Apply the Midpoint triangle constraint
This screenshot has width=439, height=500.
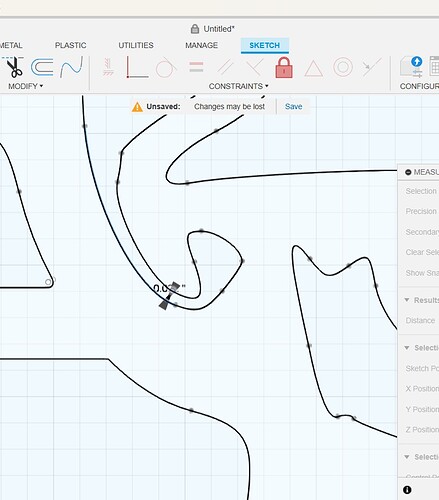tap(313, 69)
